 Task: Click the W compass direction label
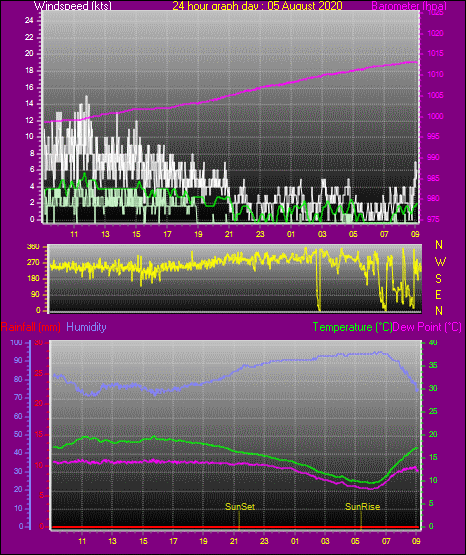click(x=440, y=262)
